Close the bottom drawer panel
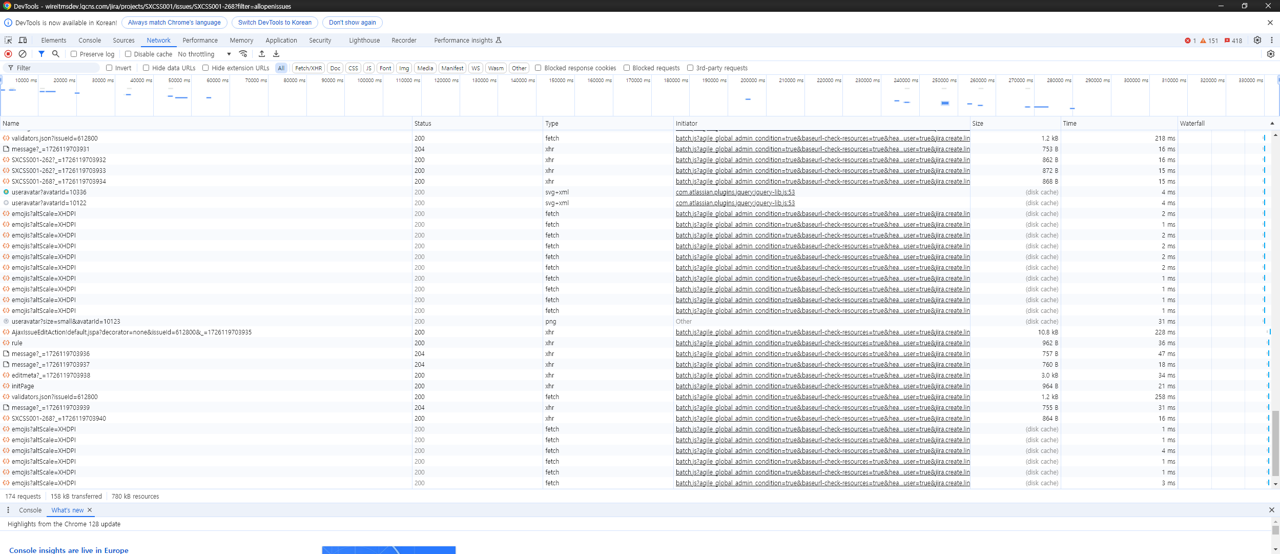Viewport: 1280px width, 554px height. tap(1272, 510)
